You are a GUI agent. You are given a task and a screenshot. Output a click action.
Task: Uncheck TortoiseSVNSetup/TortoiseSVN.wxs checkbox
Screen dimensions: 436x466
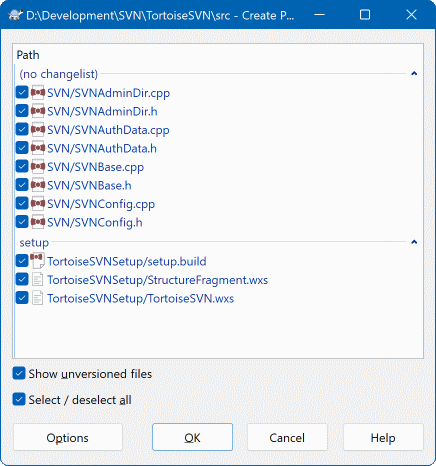pyautogui.click(x=22, y=298)
